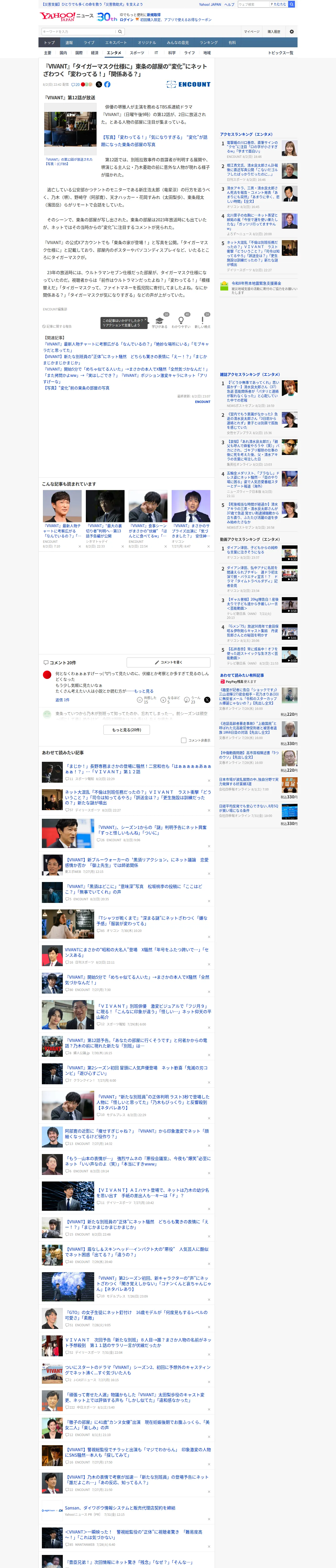The width and height of the screenshot is (336, 1568).
Task: Close the reaction tooltip popup
Action: click(145, 320)
